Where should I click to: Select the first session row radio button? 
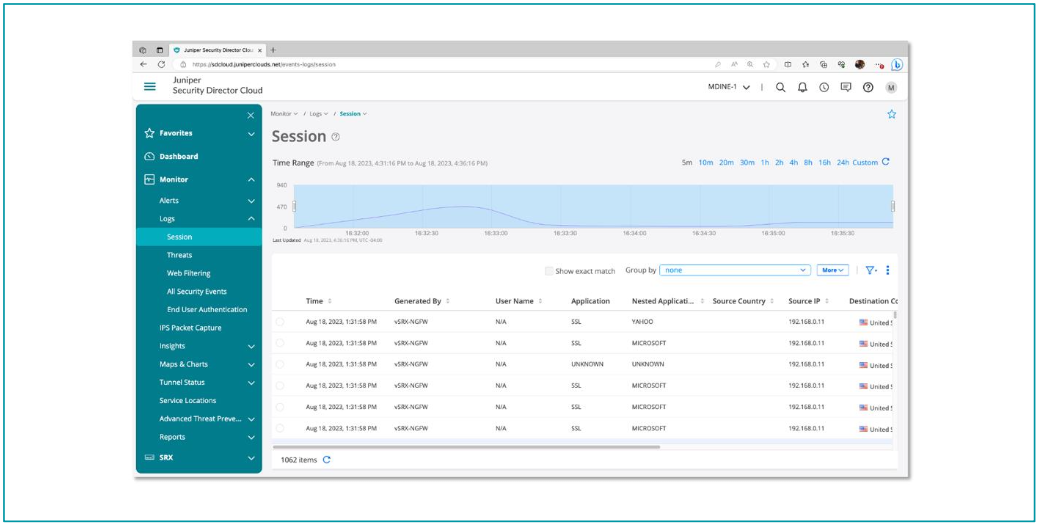click(280, 322)
